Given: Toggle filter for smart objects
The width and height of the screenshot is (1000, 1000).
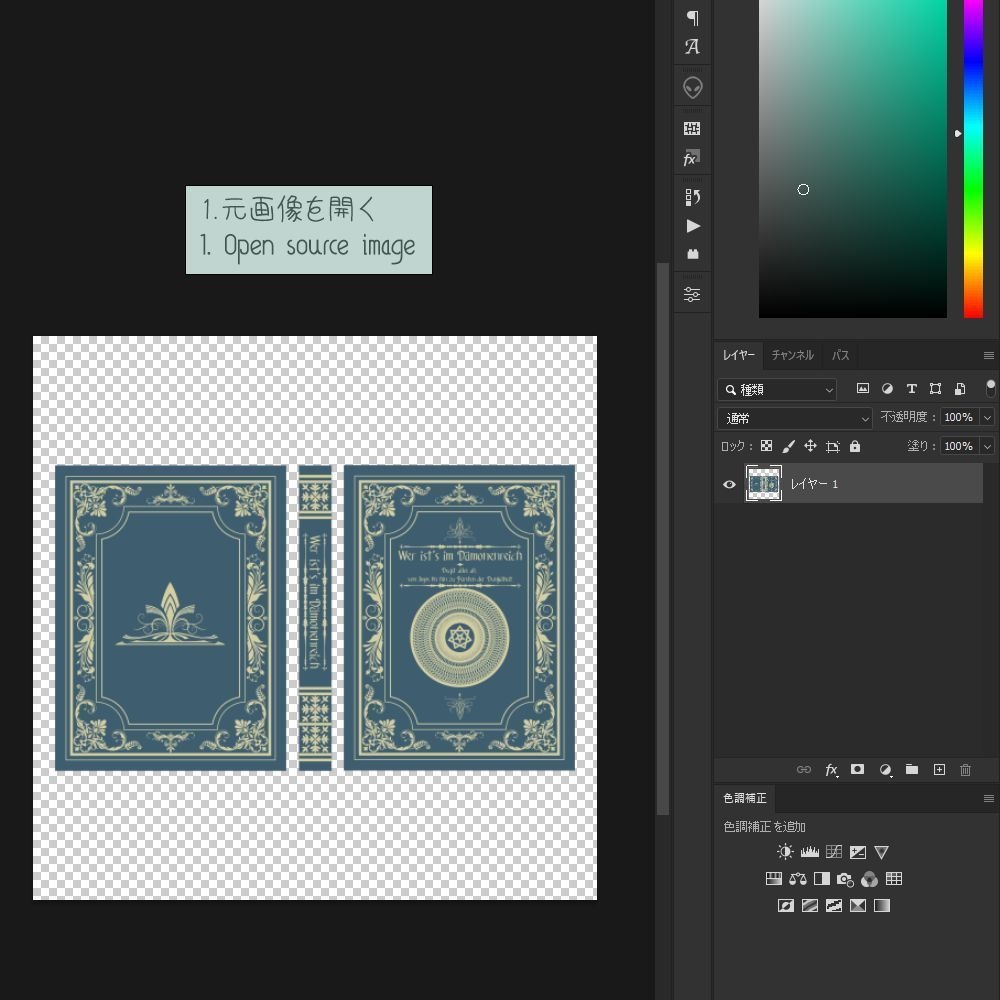Looking at the screenshot, I should (960, 388).
